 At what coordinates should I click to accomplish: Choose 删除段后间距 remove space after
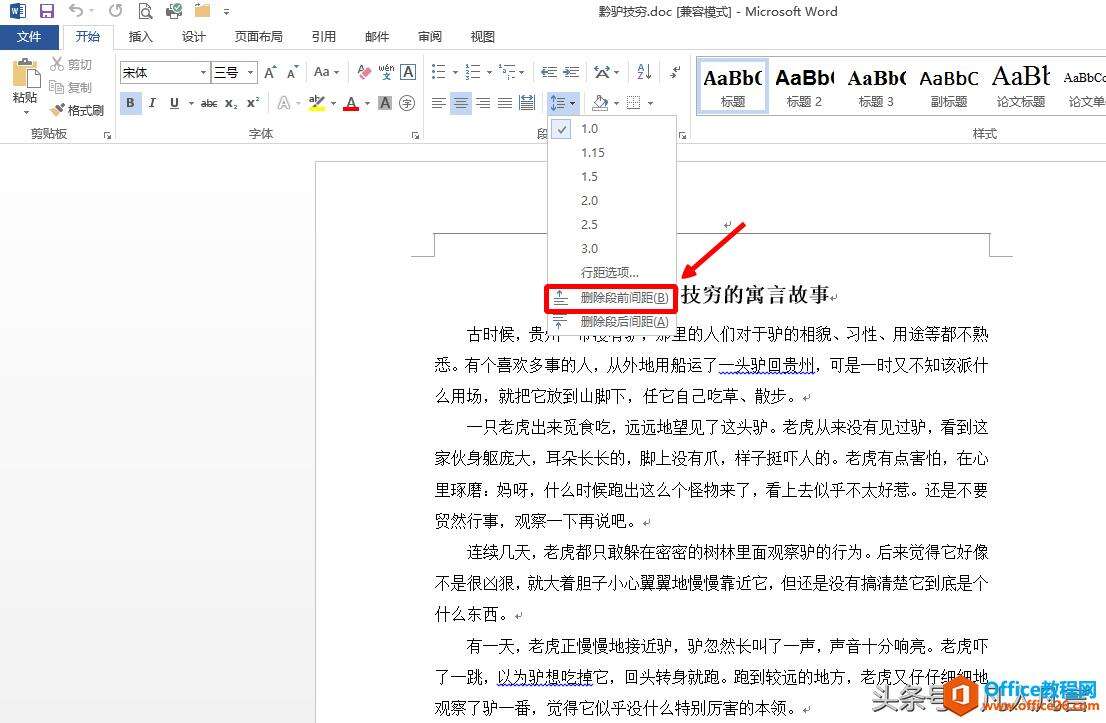point(612,322)
